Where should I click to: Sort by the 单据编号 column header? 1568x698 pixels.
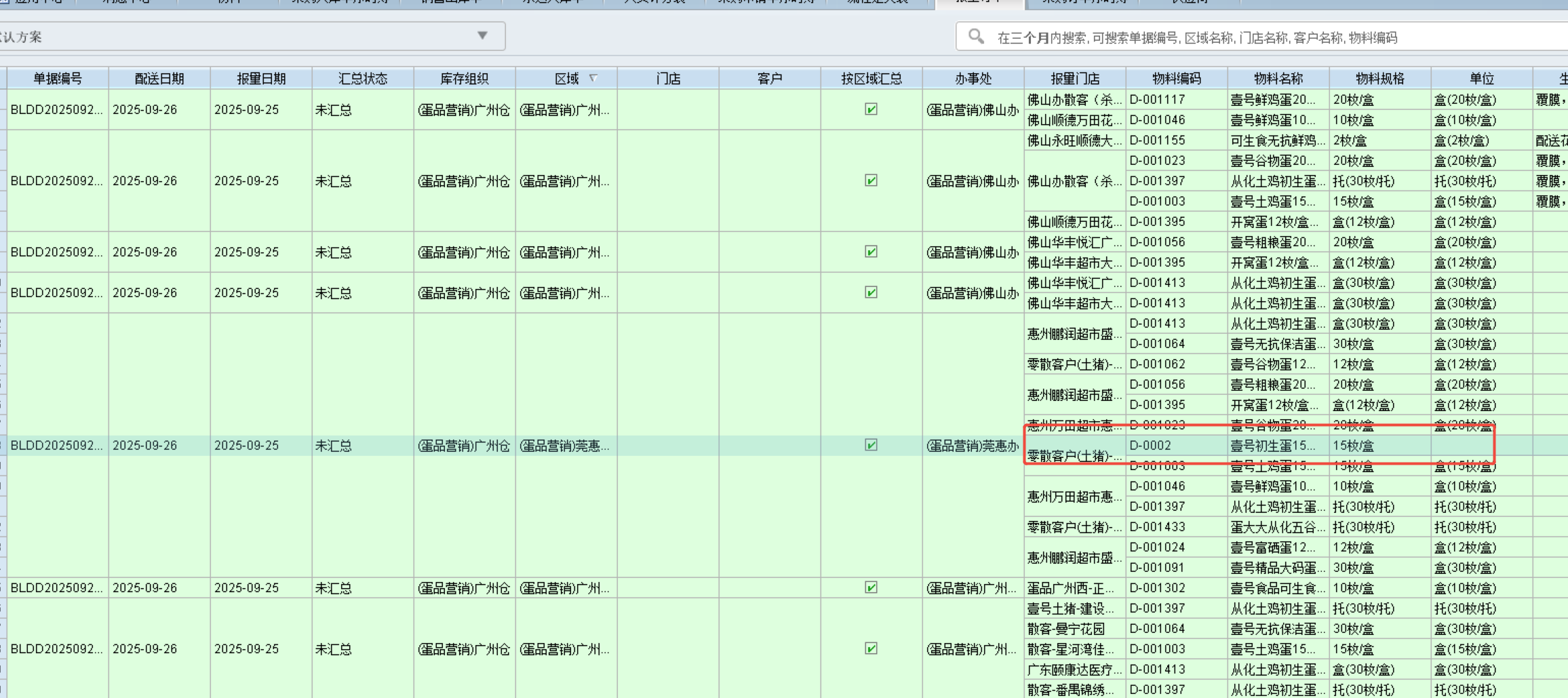tap(58, 79)
